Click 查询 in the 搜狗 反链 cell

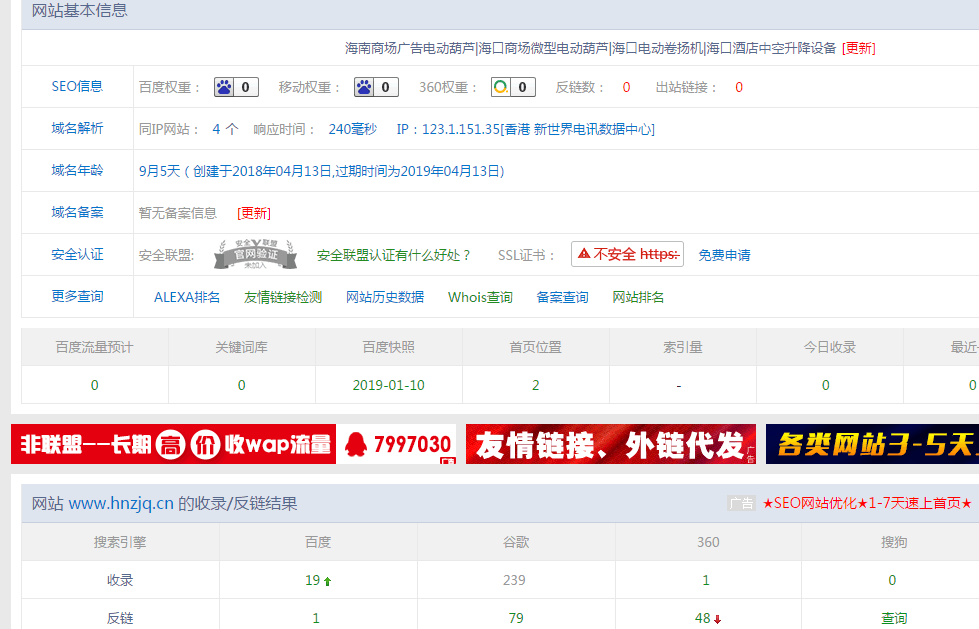(893, 619)
